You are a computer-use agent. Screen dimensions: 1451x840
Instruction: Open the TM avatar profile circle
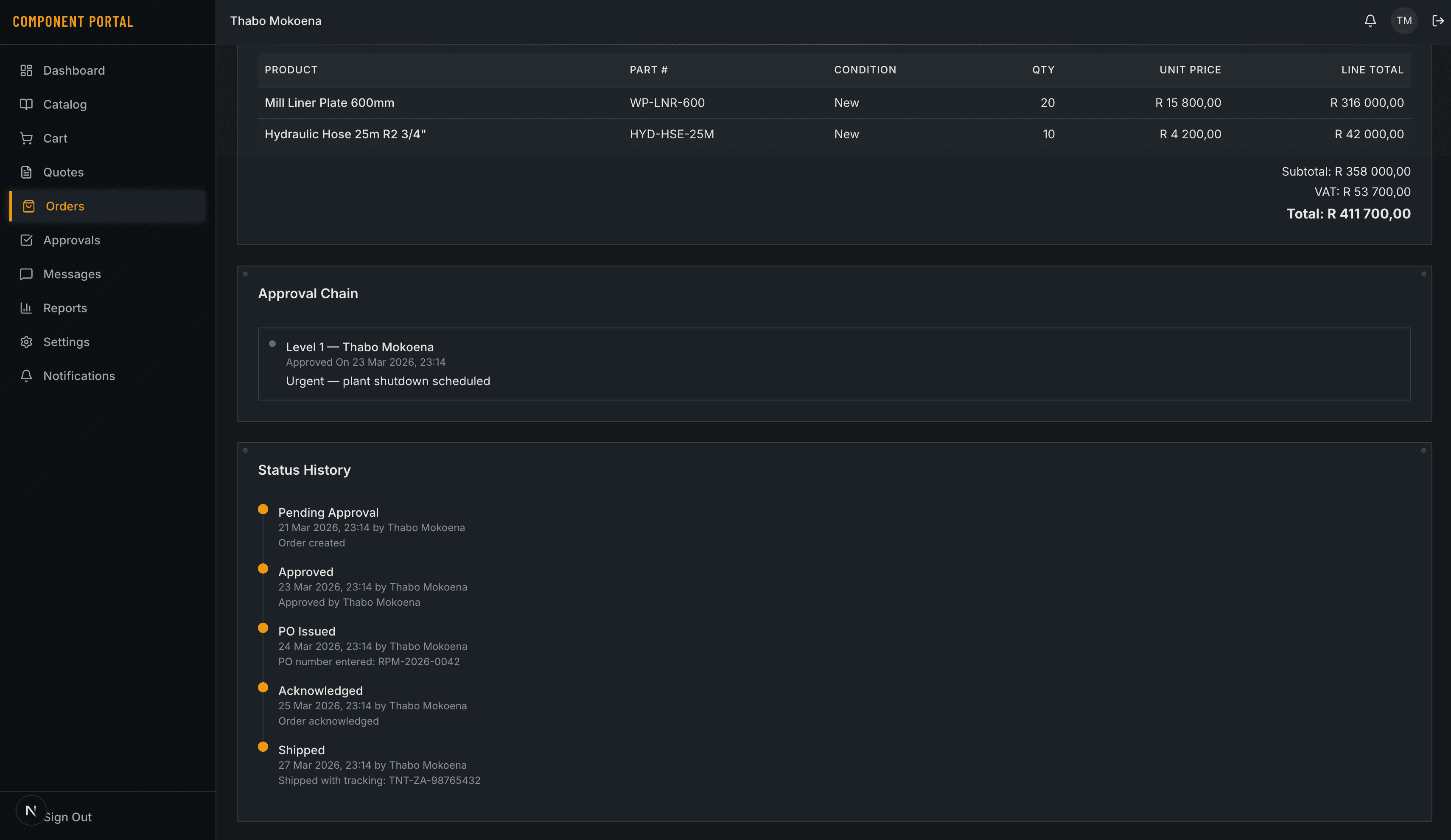pos(1404,21)
